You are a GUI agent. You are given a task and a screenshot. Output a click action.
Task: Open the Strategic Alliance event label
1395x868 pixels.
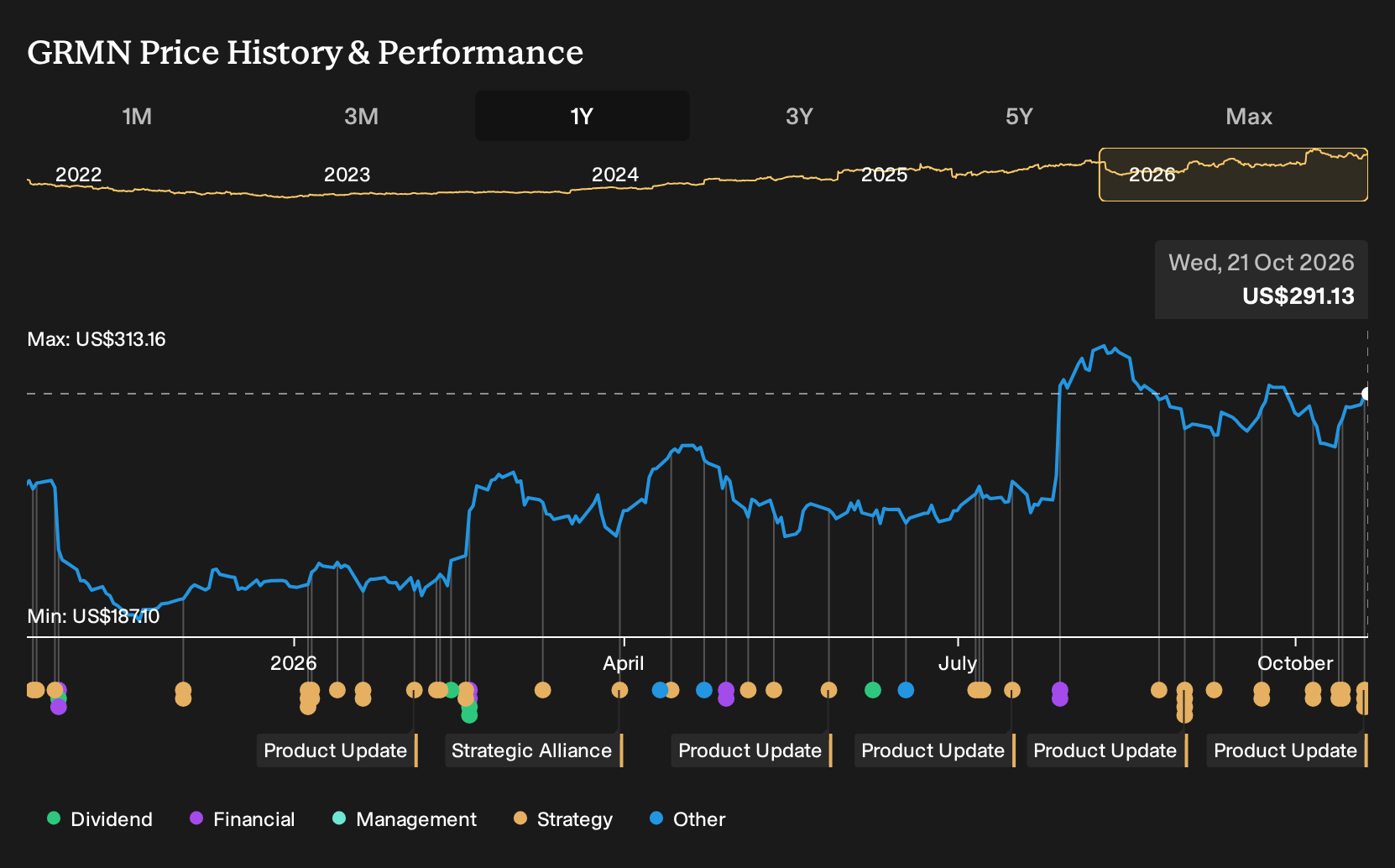tap(534, 750)
